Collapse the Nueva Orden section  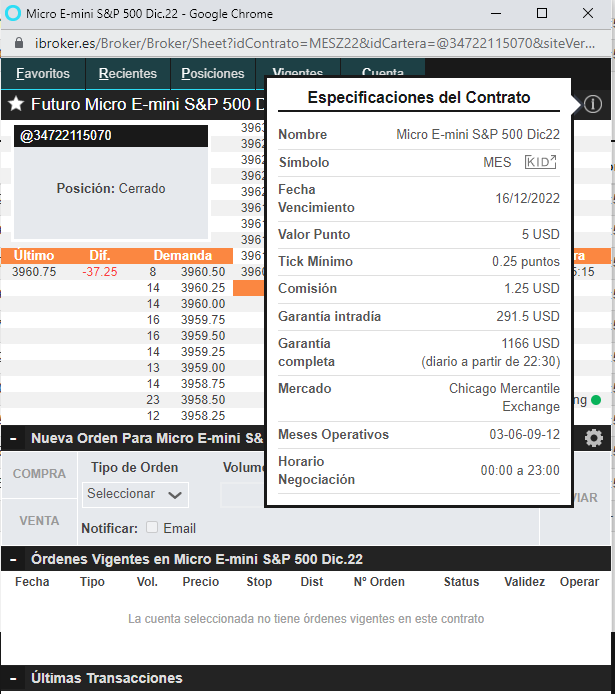13,439
